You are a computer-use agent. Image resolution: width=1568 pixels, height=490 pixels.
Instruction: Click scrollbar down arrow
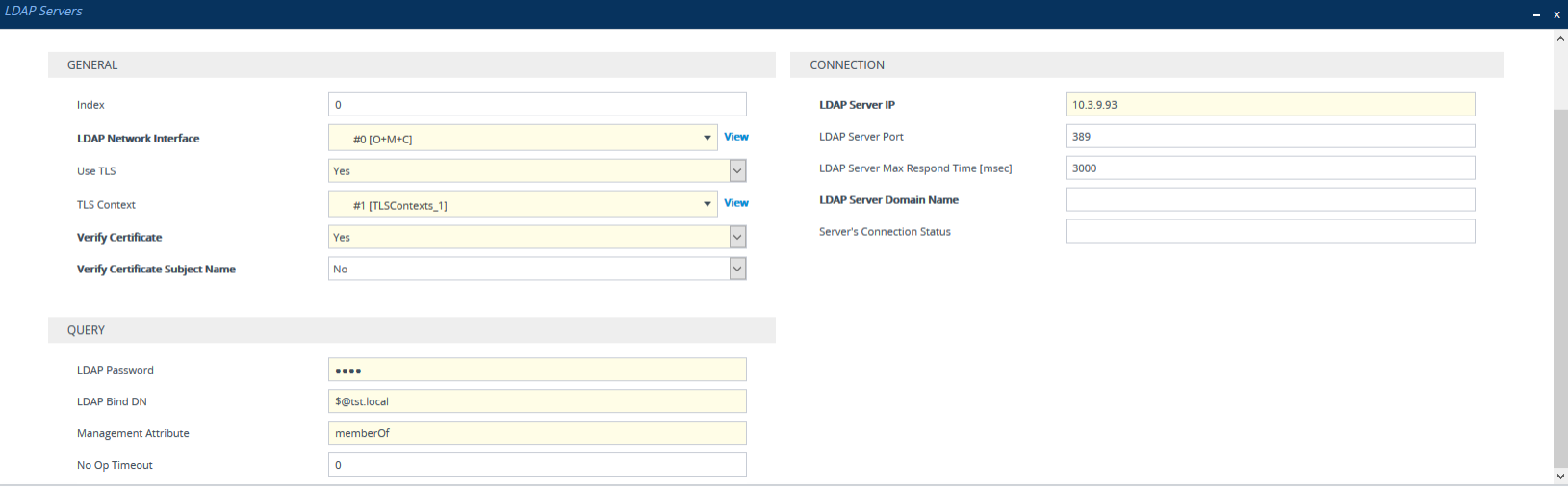point(1560,476)
